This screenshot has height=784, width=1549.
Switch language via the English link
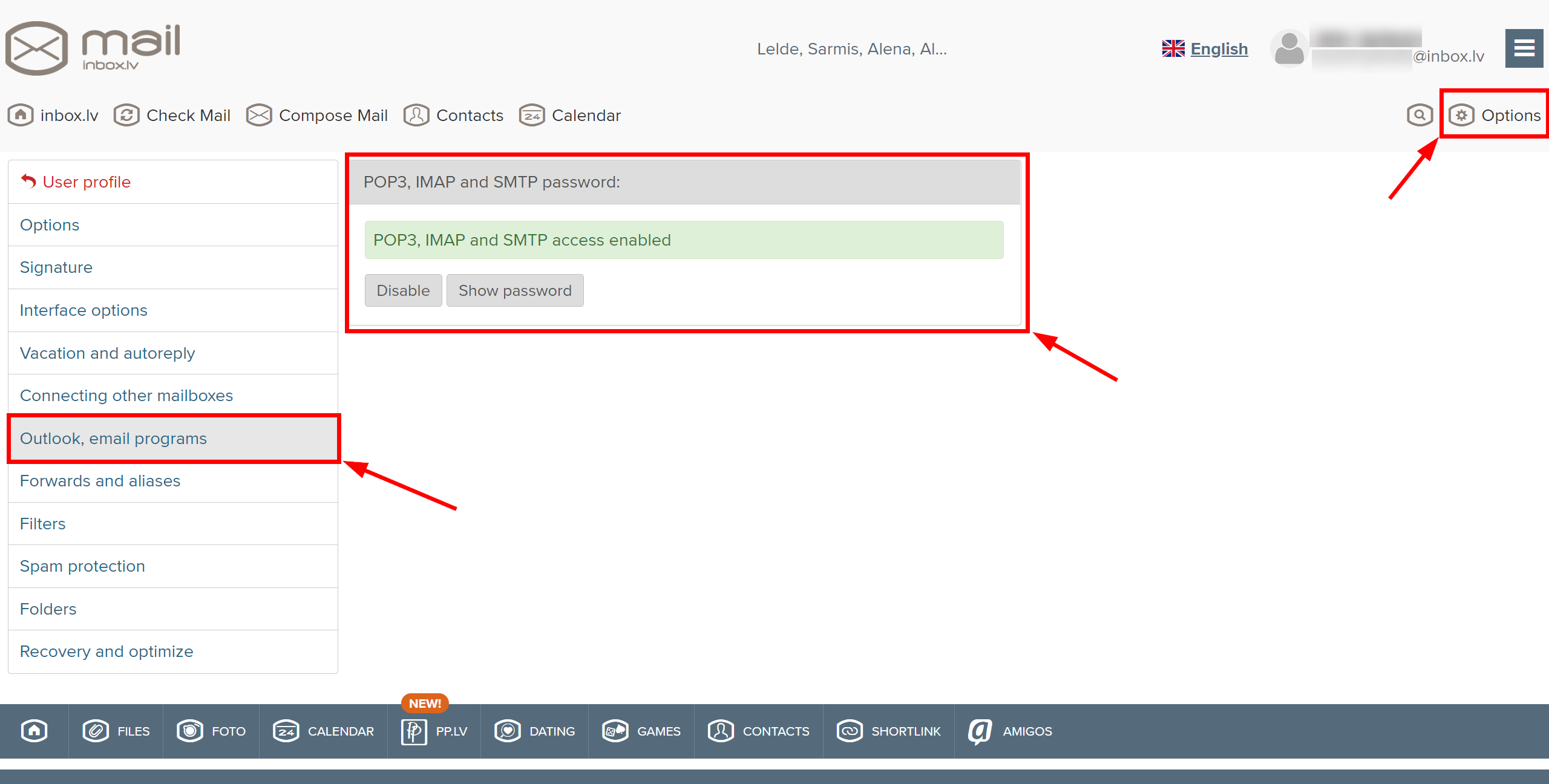pos(1219,48)
